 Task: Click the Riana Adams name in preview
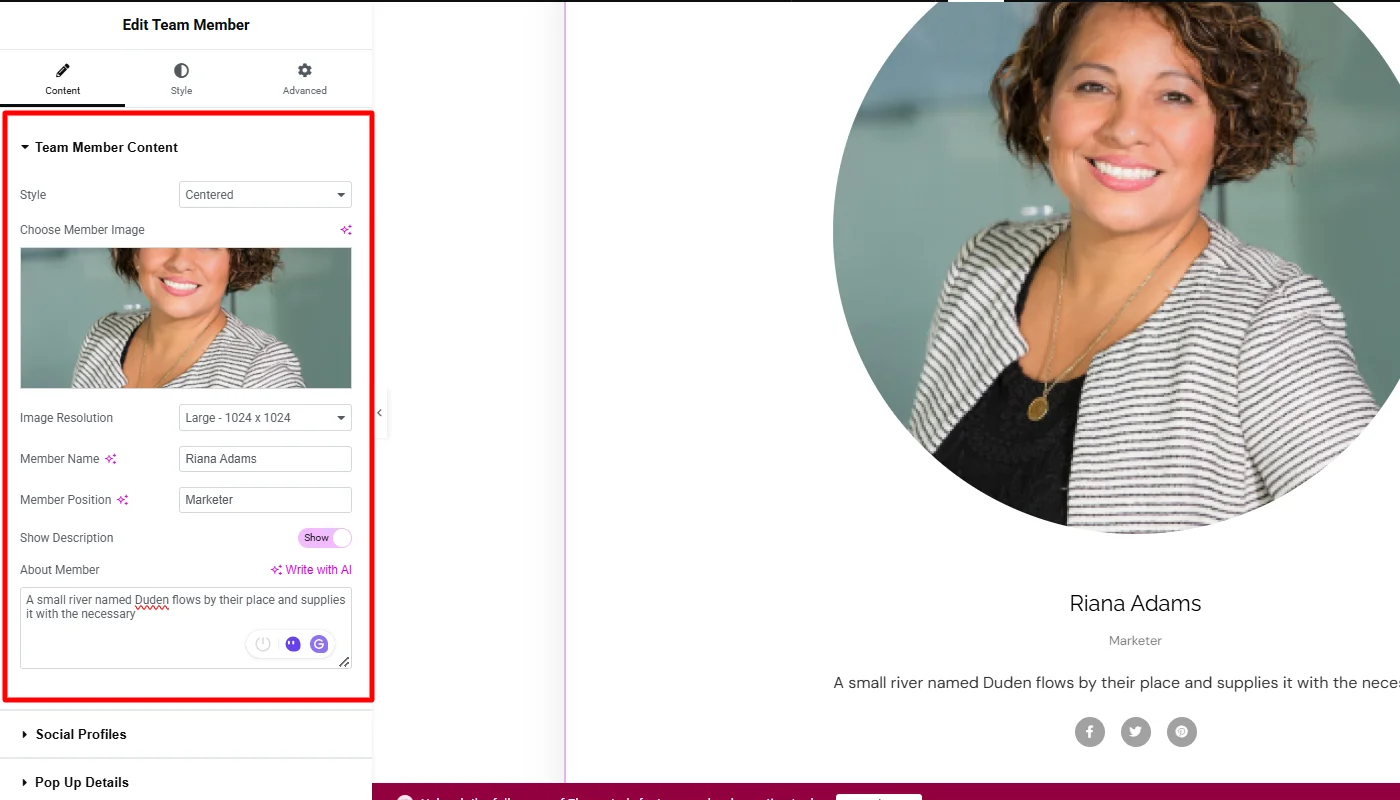1135,603
